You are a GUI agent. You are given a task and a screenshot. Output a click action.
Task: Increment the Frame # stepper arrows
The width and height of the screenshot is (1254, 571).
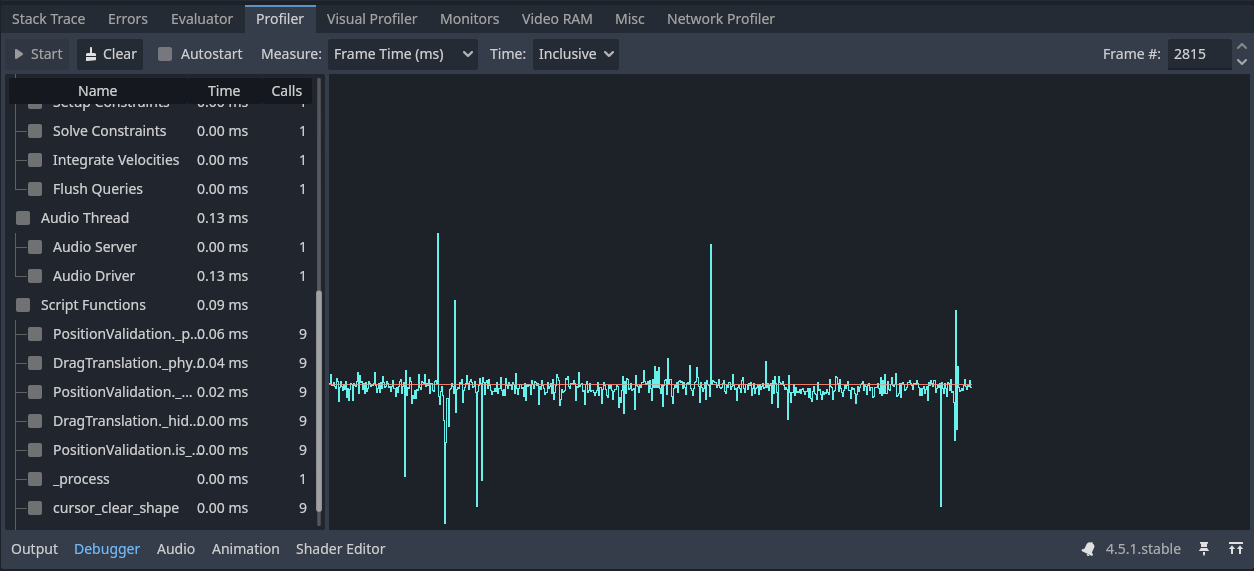(x=1241, y=48)
